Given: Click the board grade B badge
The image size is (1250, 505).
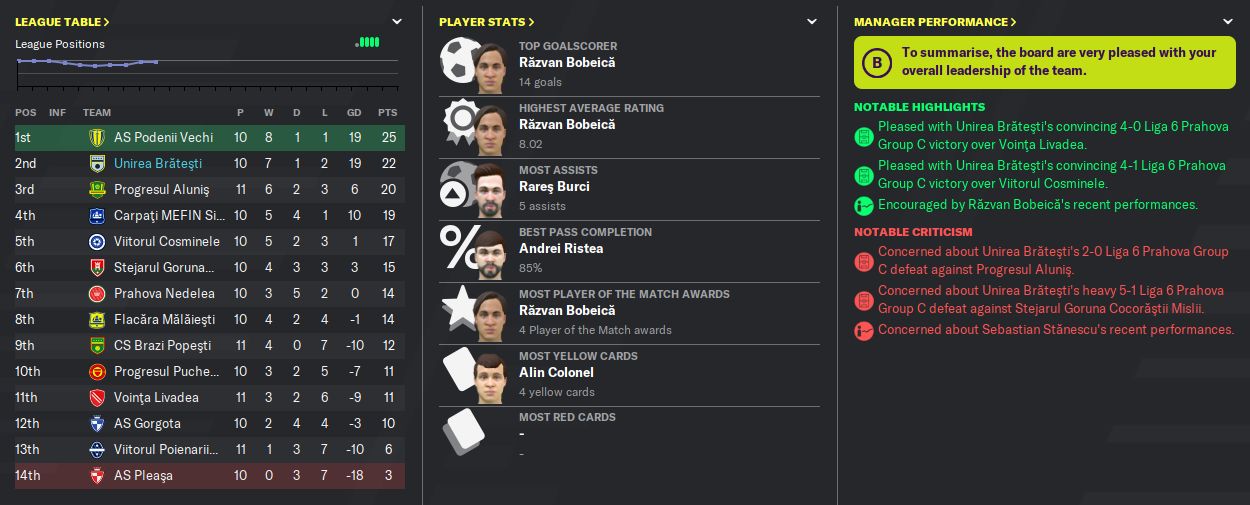Looking at the screenshot, I should (x=877, y=64).
